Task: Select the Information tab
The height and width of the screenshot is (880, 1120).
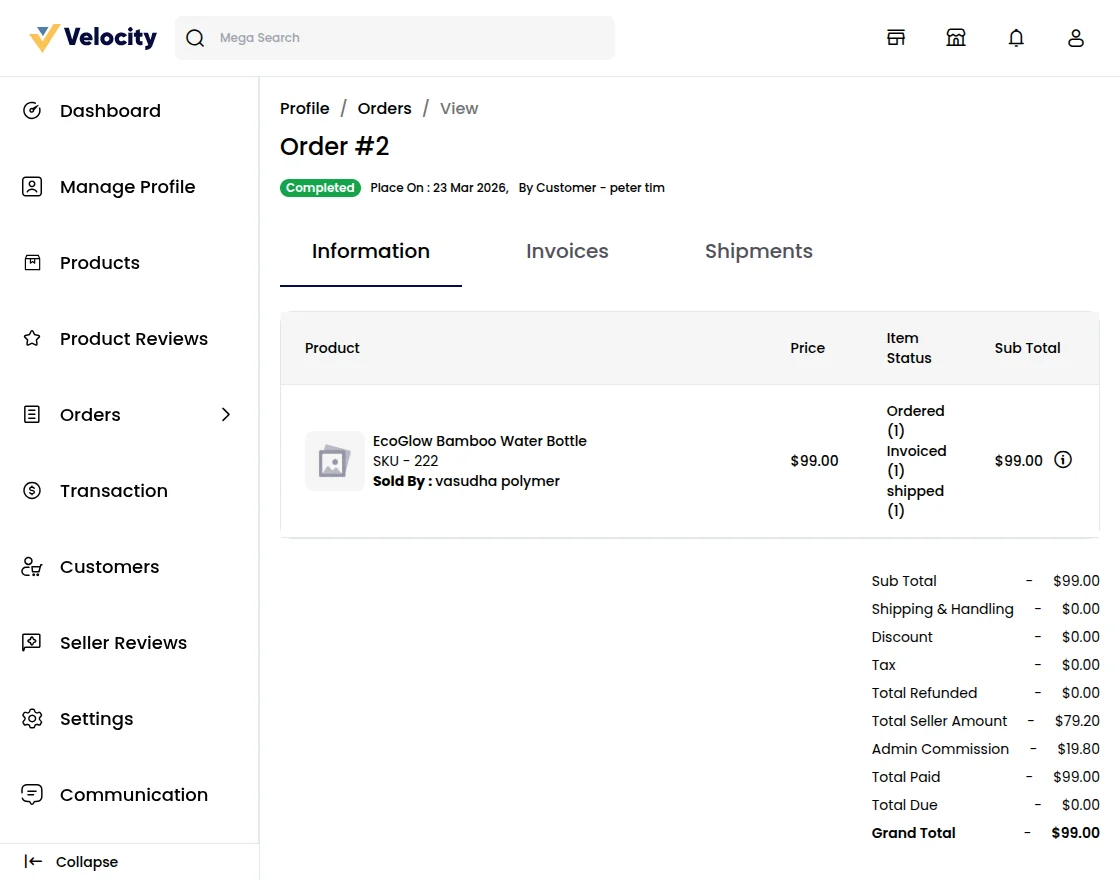Action: tap(371, 252)
